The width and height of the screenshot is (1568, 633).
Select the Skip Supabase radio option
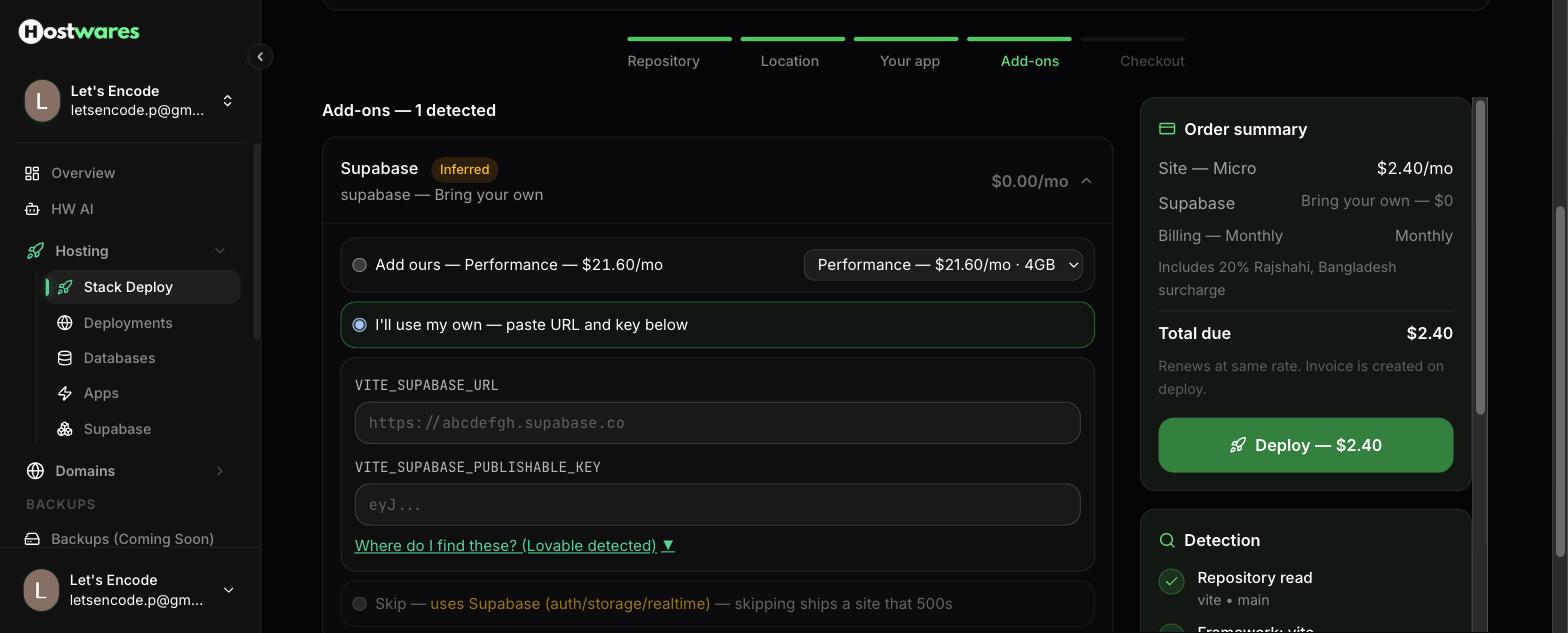[x=359, y=604]
